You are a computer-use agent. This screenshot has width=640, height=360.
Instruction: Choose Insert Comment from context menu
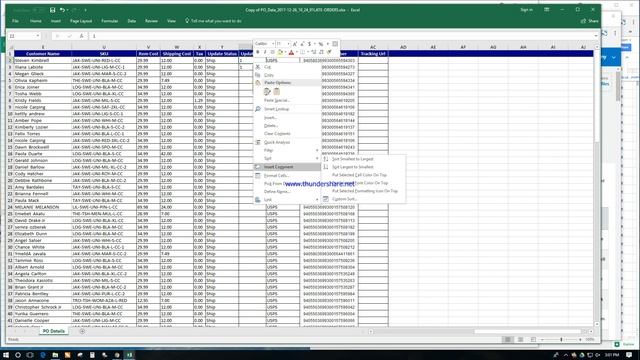(x=287, y=167)
